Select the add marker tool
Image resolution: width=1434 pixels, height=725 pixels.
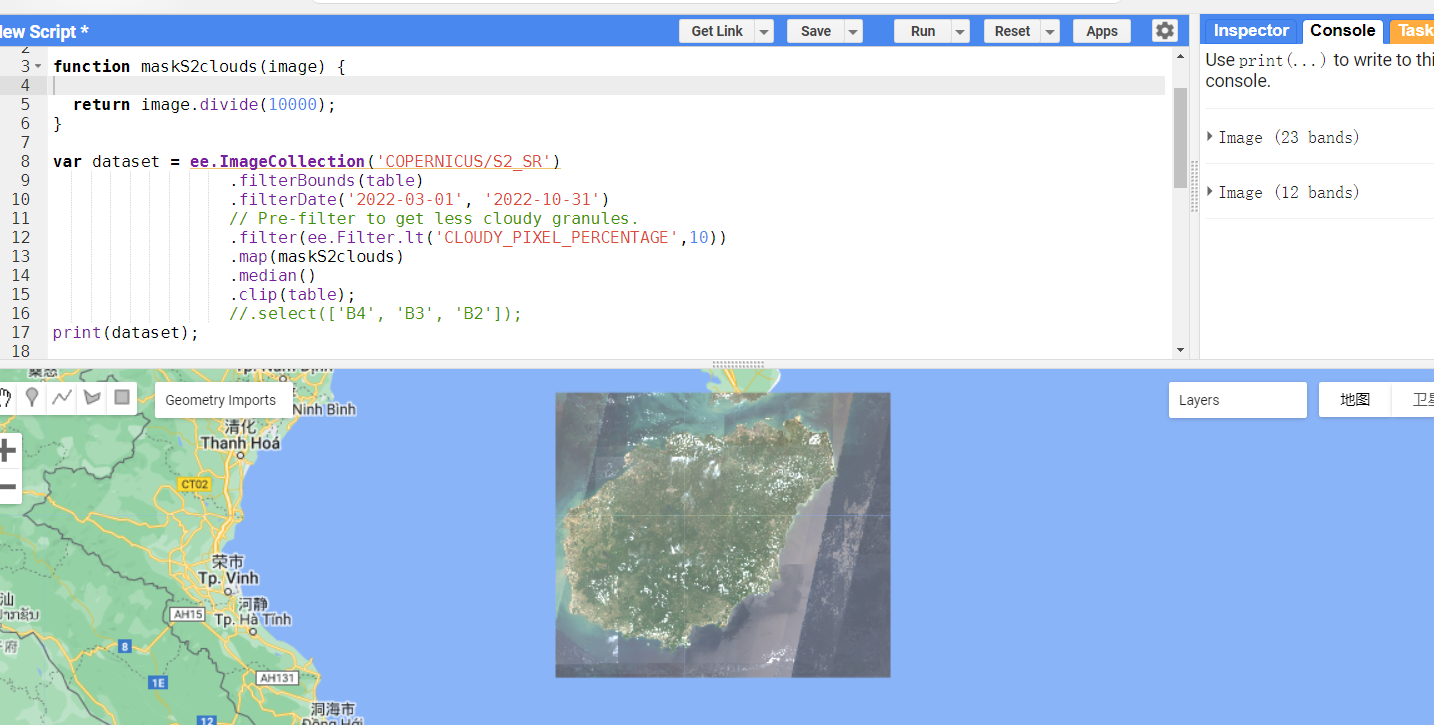[x=32, y=398]
